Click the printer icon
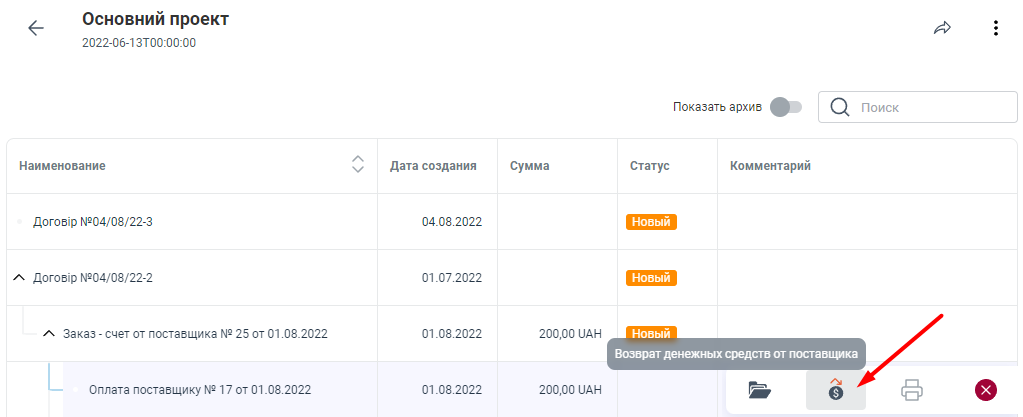 coord(911,390)
